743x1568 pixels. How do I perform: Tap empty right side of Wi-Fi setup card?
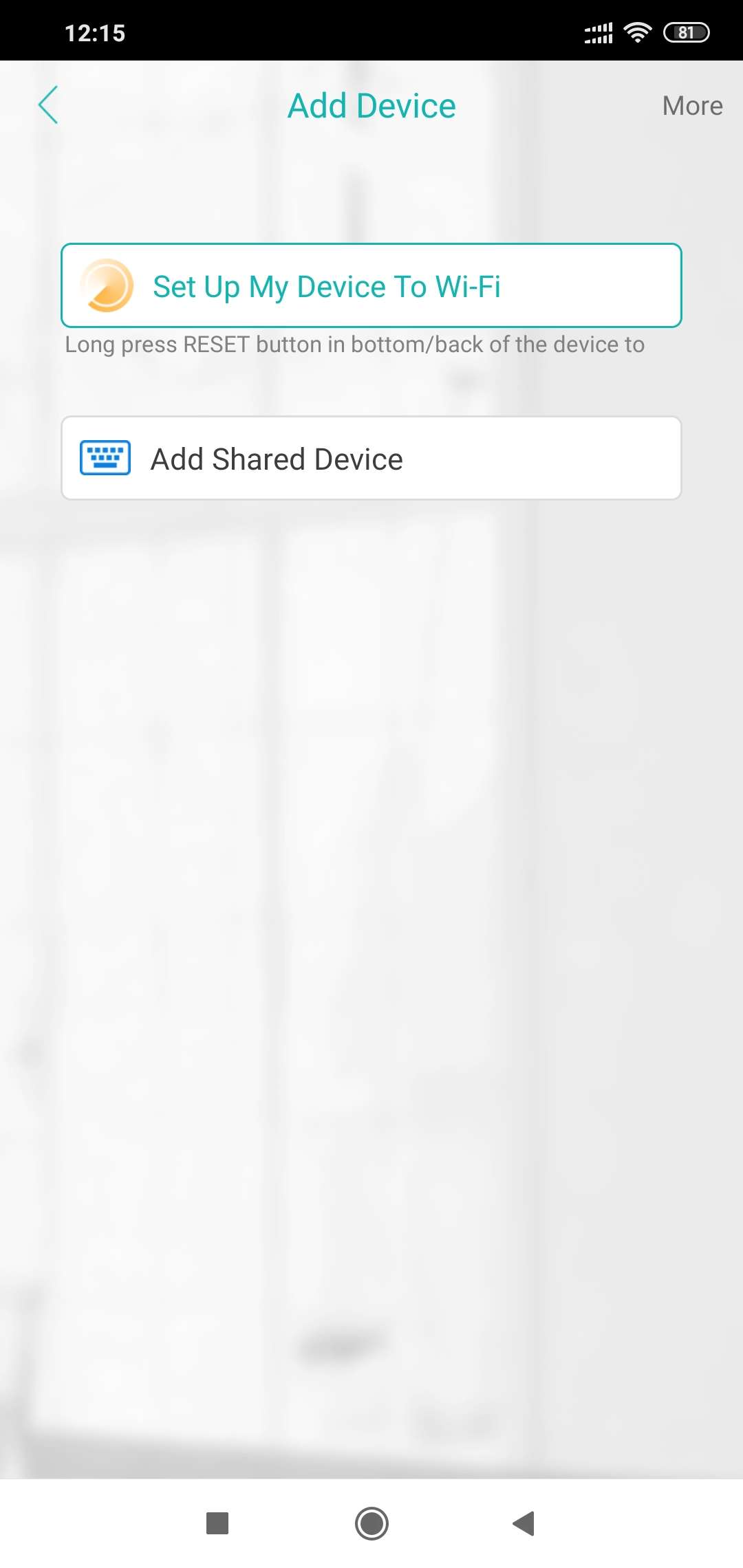pos(592,285)
